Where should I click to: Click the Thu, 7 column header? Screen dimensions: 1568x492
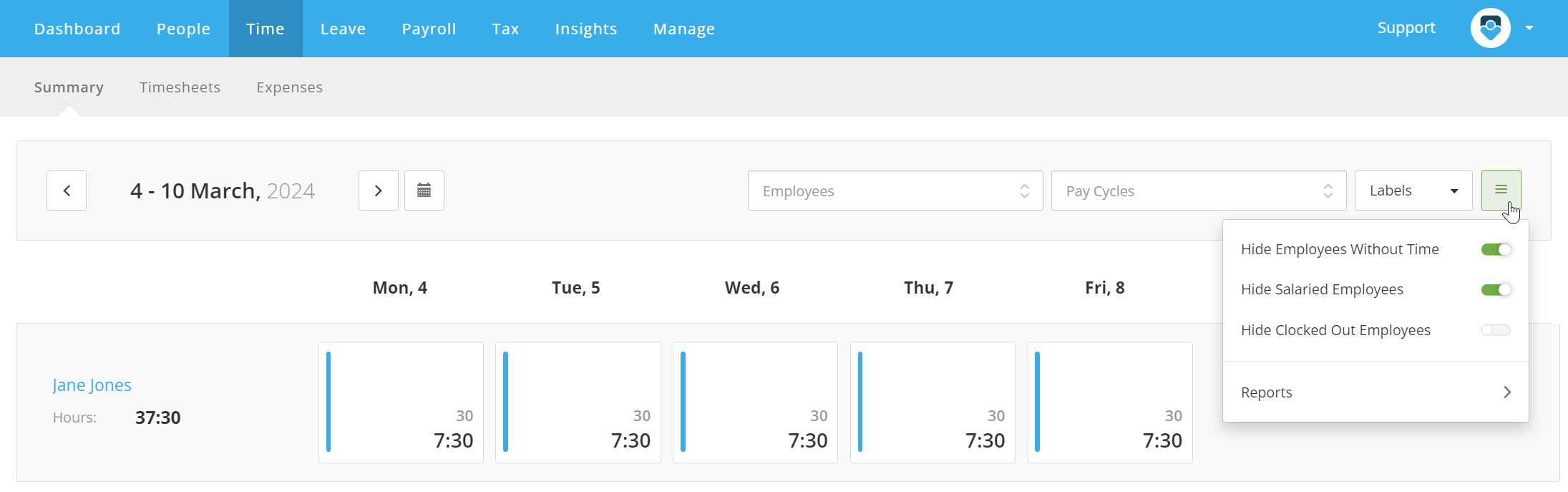tap(929, 288)
